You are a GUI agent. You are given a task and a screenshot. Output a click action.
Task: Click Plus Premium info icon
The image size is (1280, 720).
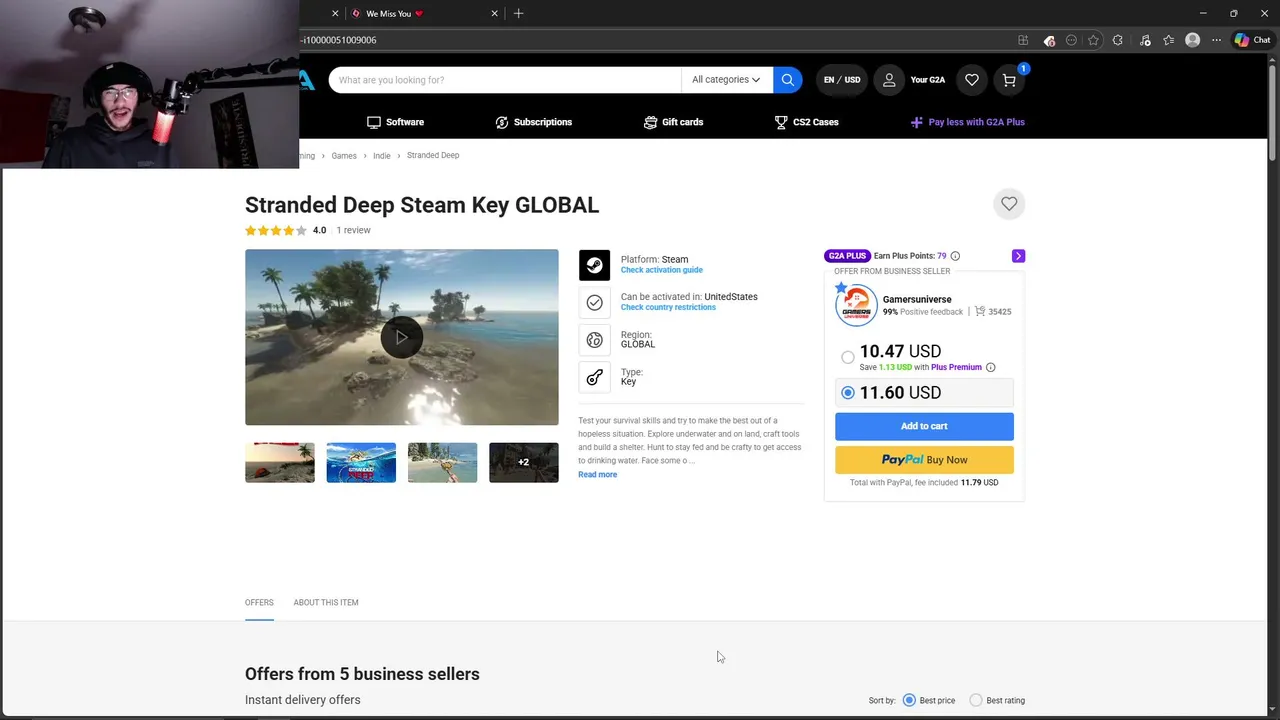coord(990,367)
